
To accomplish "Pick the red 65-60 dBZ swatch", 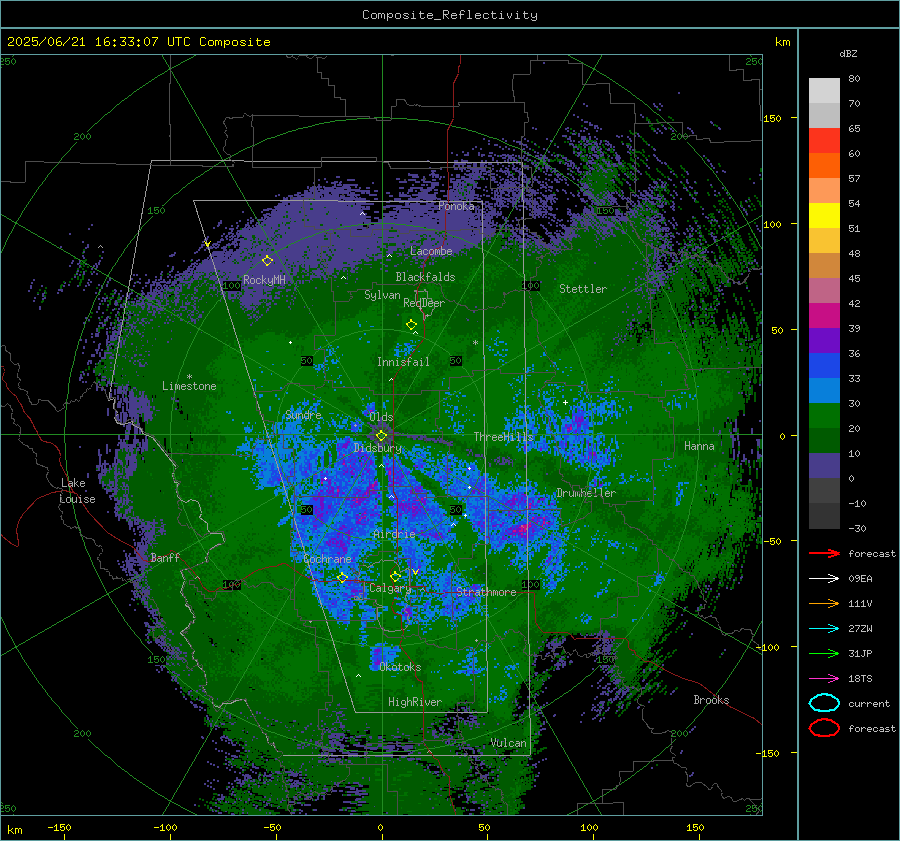I will point(824,140).
